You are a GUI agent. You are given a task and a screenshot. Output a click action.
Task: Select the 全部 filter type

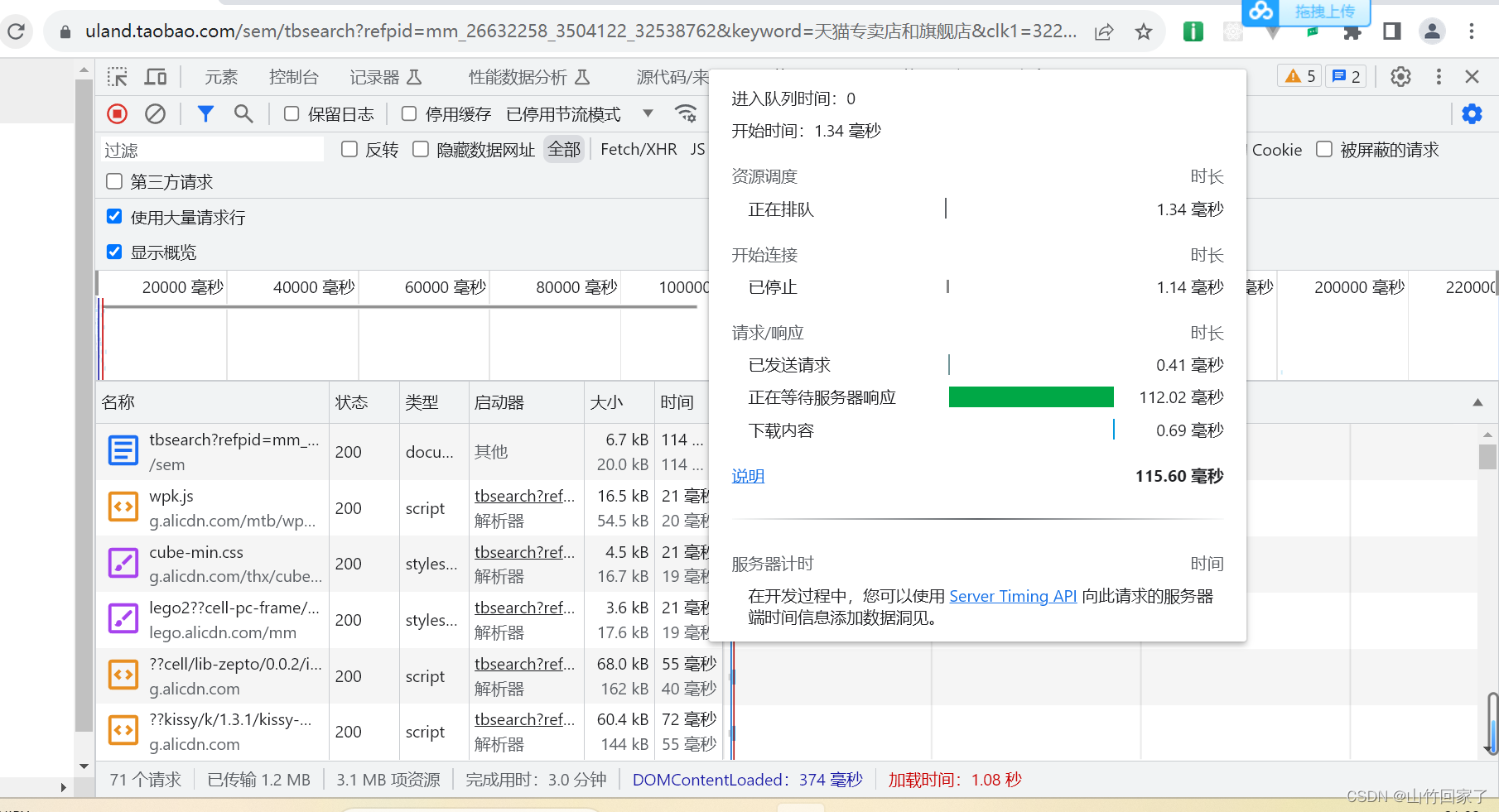point(564,149)
